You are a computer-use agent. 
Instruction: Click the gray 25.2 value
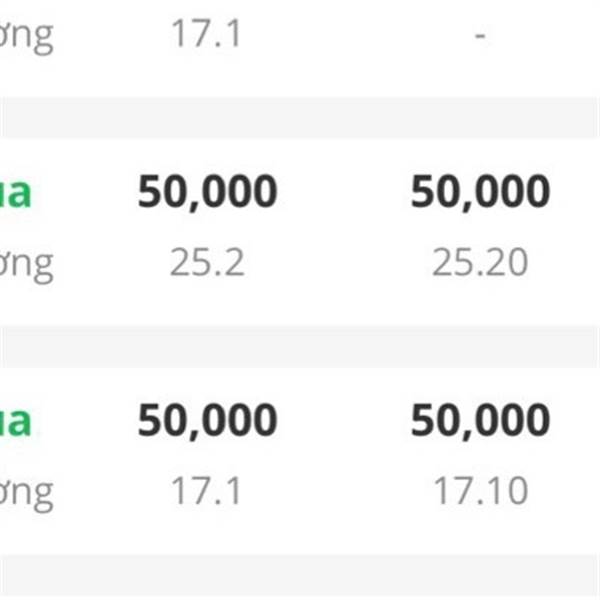click(207, 262)
